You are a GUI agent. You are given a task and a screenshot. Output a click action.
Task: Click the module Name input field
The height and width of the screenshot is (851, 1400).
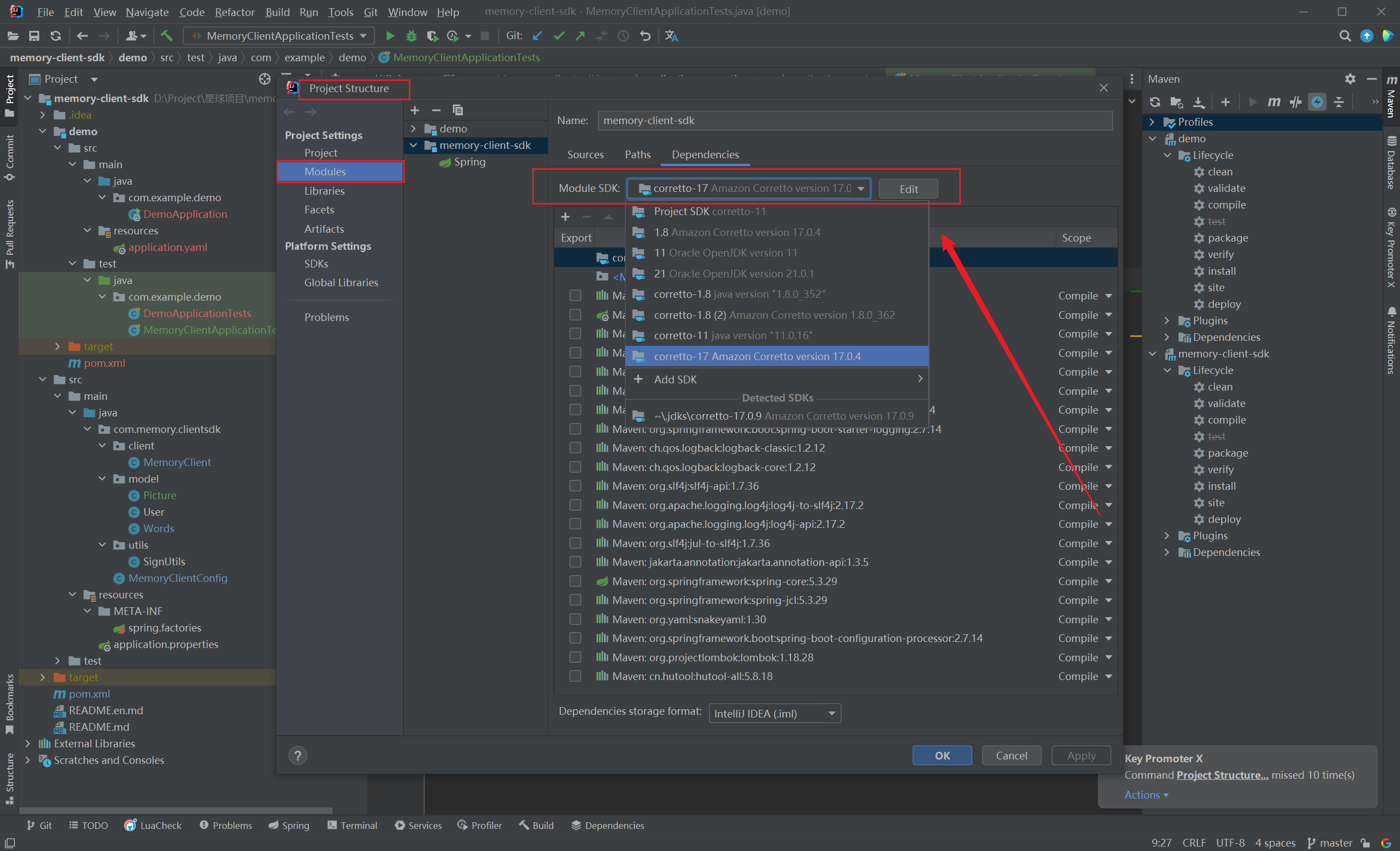tap(854, 120)
